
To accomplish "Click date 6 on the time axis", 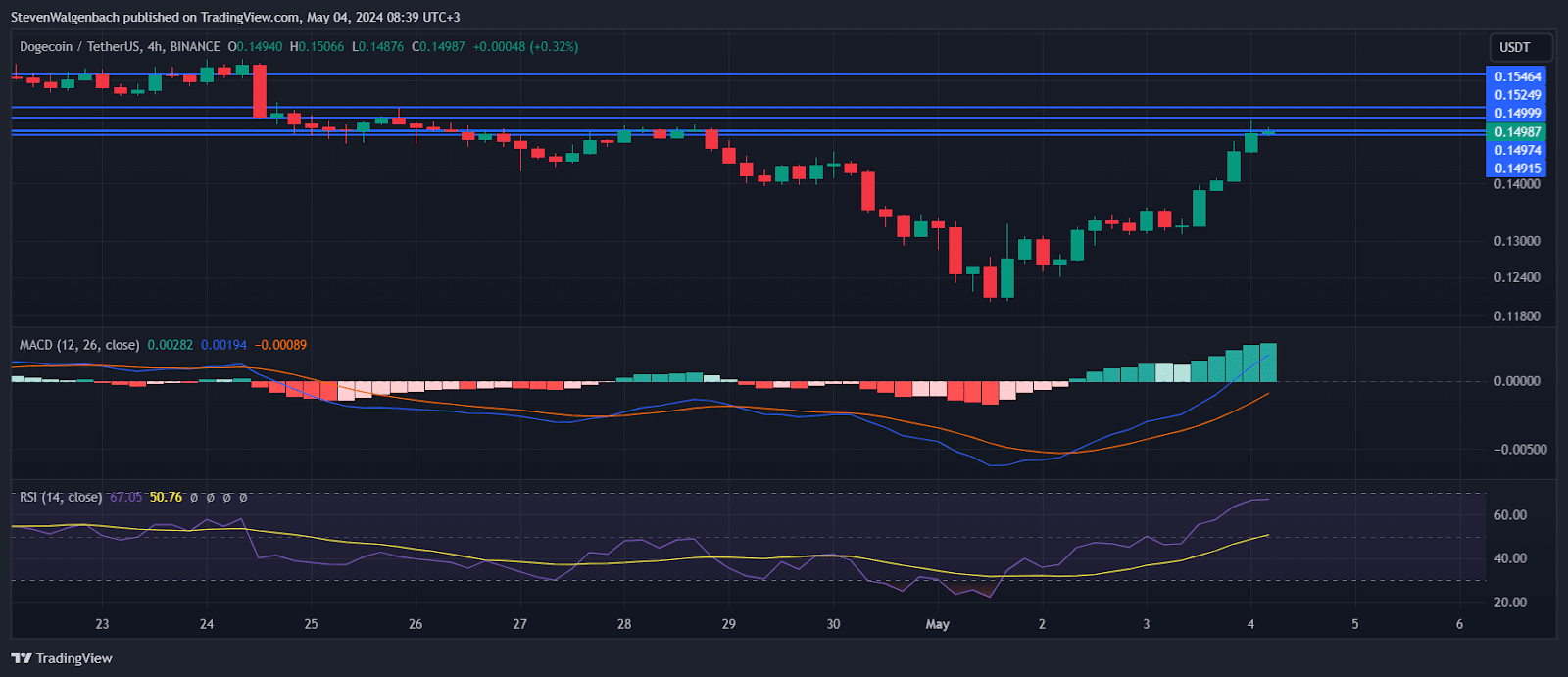I will [1459, 624].
